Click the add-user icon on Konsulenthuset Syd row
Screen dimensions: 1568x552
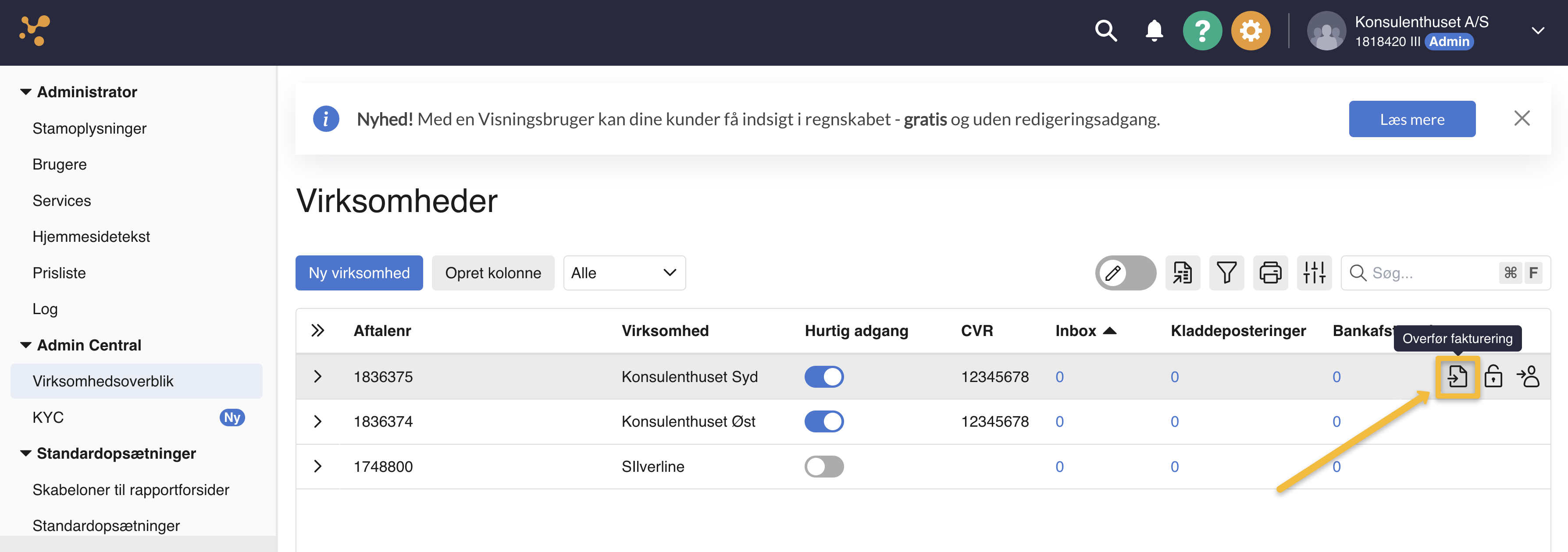(1530, 376)
